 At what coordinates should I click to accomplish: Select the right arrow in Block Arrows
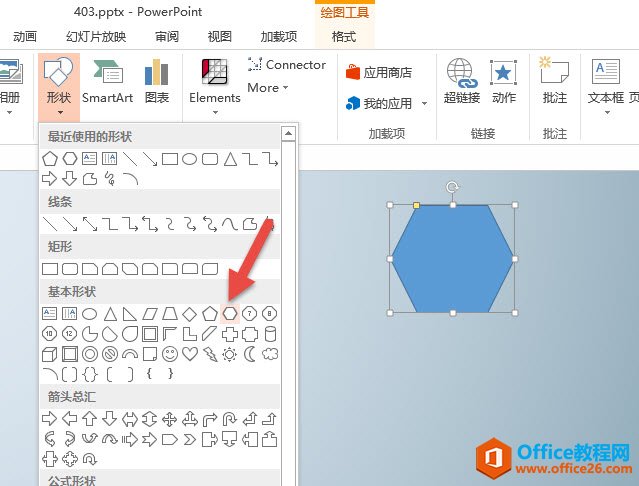click(x=49, y=418)
